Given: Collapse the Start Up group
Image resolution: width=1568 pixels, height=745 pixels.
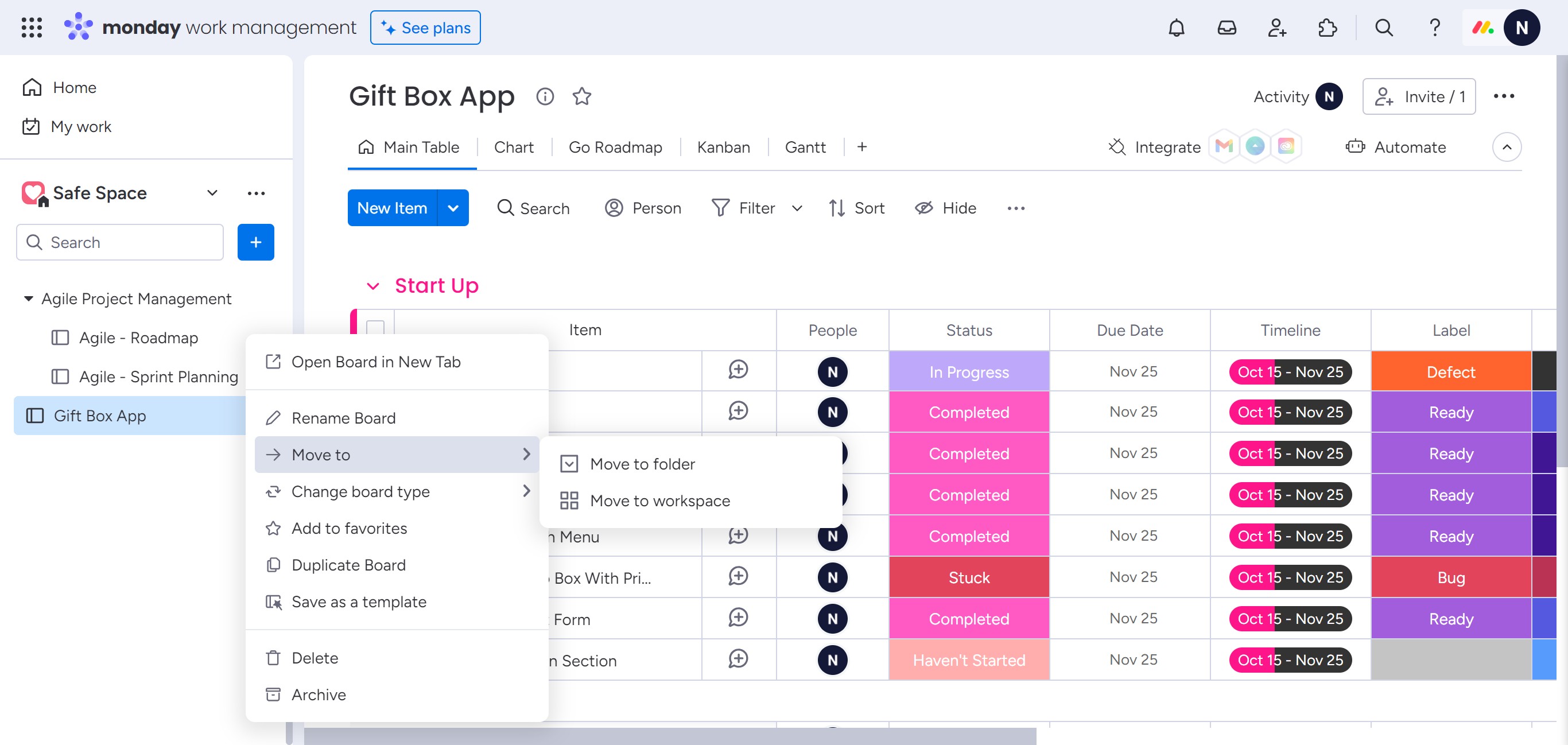Looking at the screenshot, I should [x=372, y=286].
